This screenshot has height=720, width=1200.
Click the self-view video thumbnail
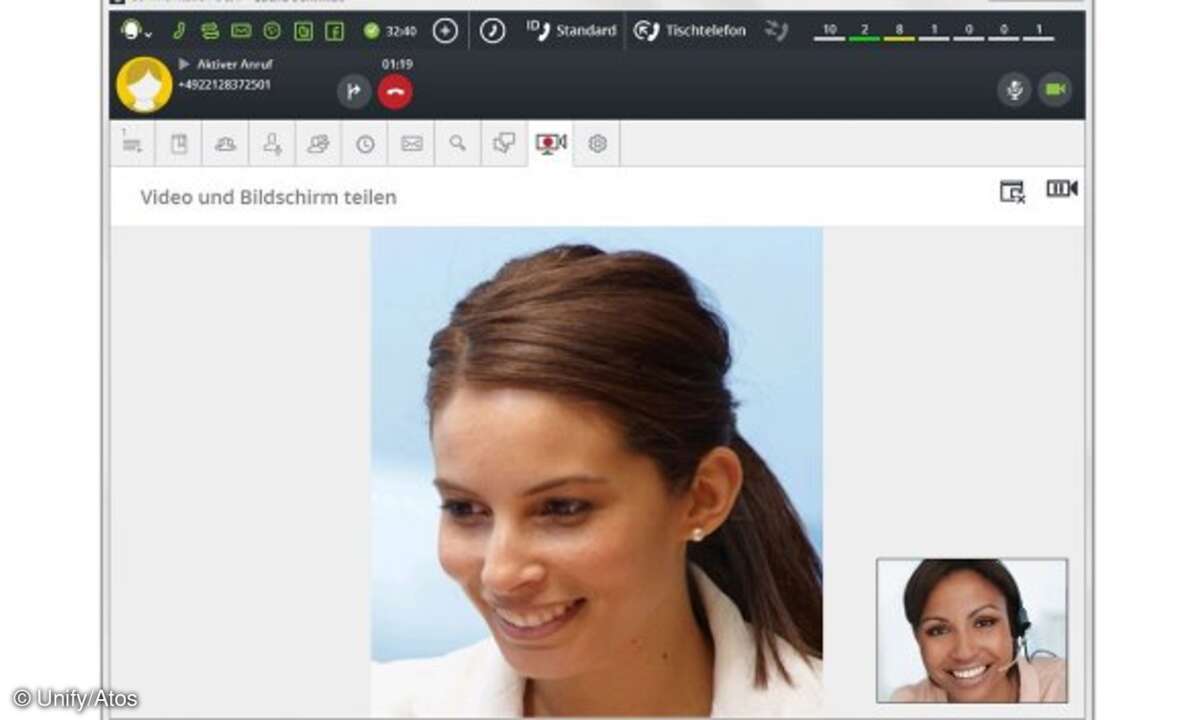[x=972, y=630]
